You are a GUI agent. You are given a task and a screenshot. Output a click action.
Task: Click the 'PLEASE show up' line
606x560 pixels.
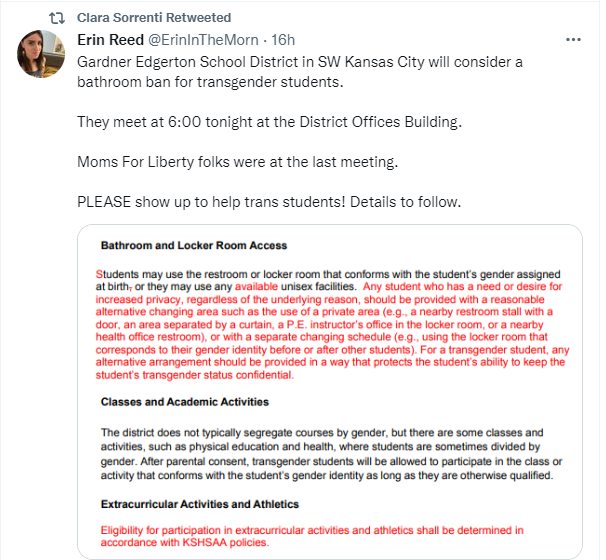[268, 201]
